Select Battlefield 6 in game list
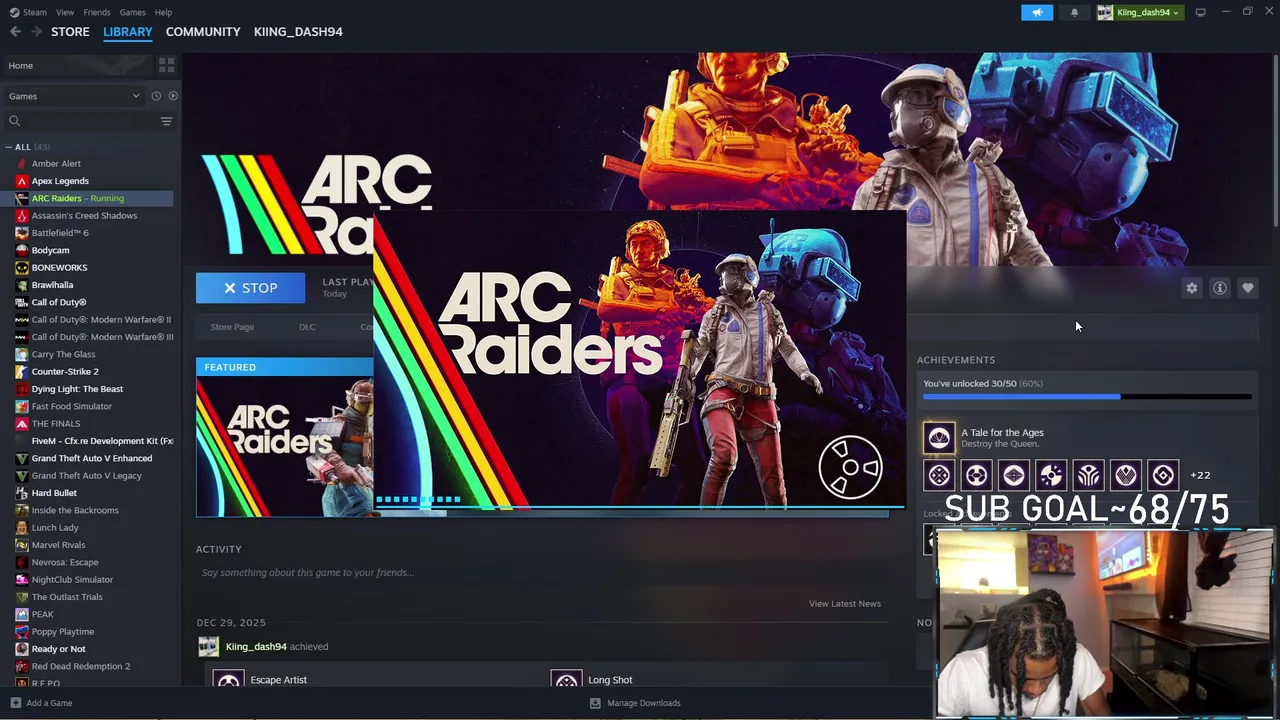 point(60,233)
